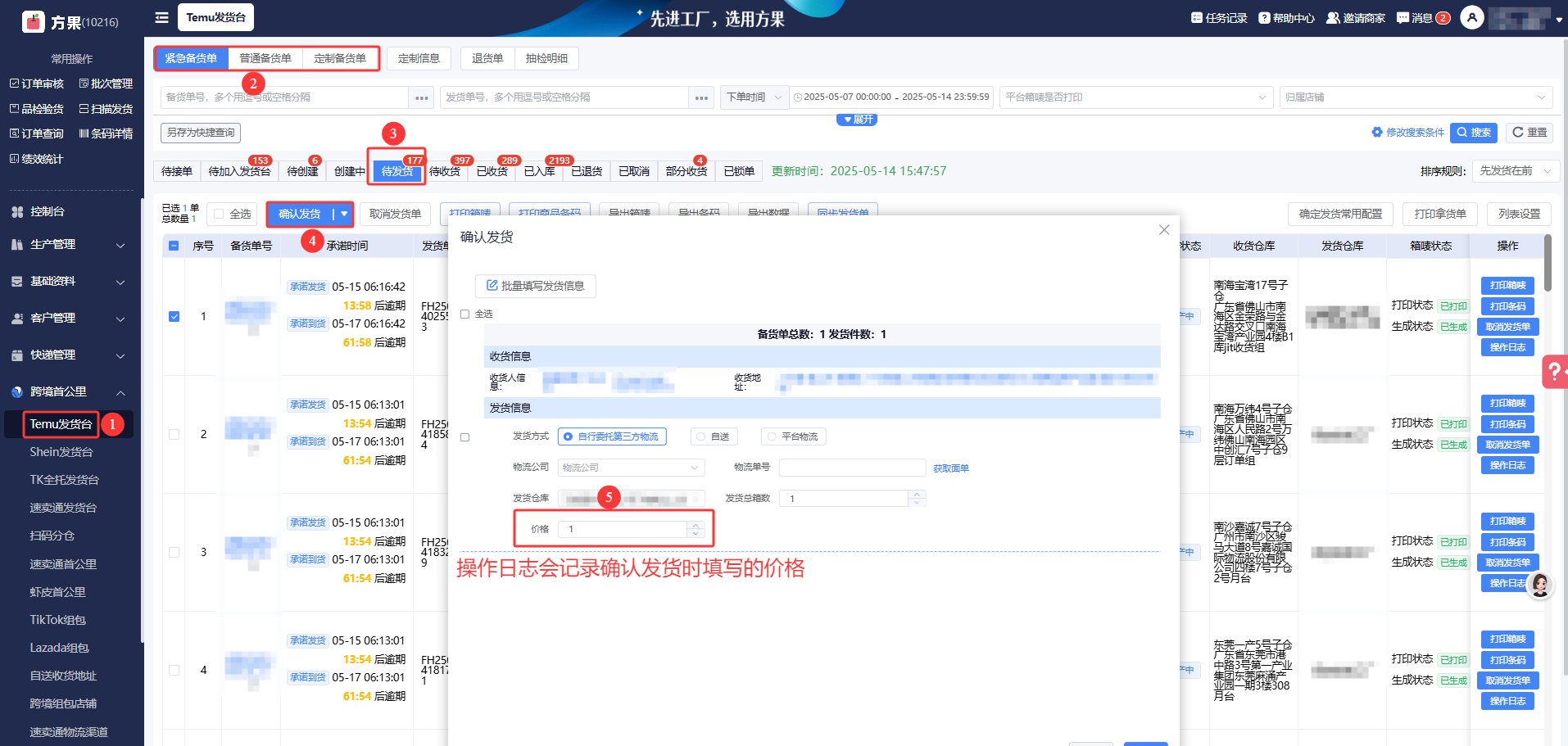
Task: Open the 绩效统计 shortcut
Action: pos(37,159)
